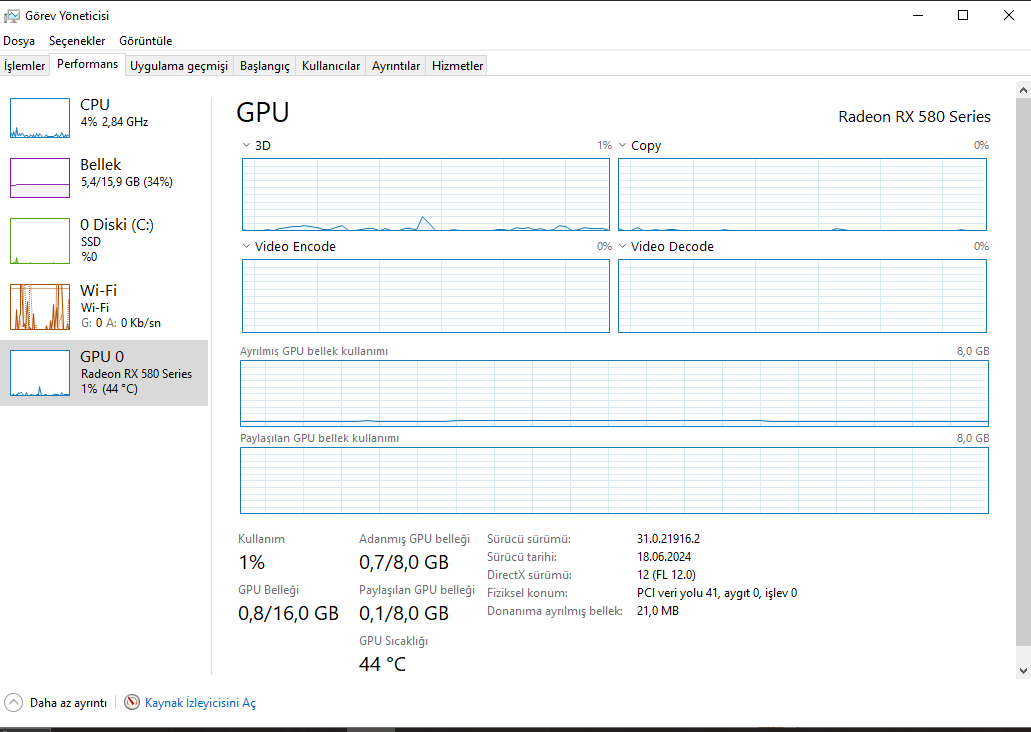Viewport: 1031px width, 732px height.
Task: Click the dedicated GPU memory usage graph
Action: (x=614, y=394)
